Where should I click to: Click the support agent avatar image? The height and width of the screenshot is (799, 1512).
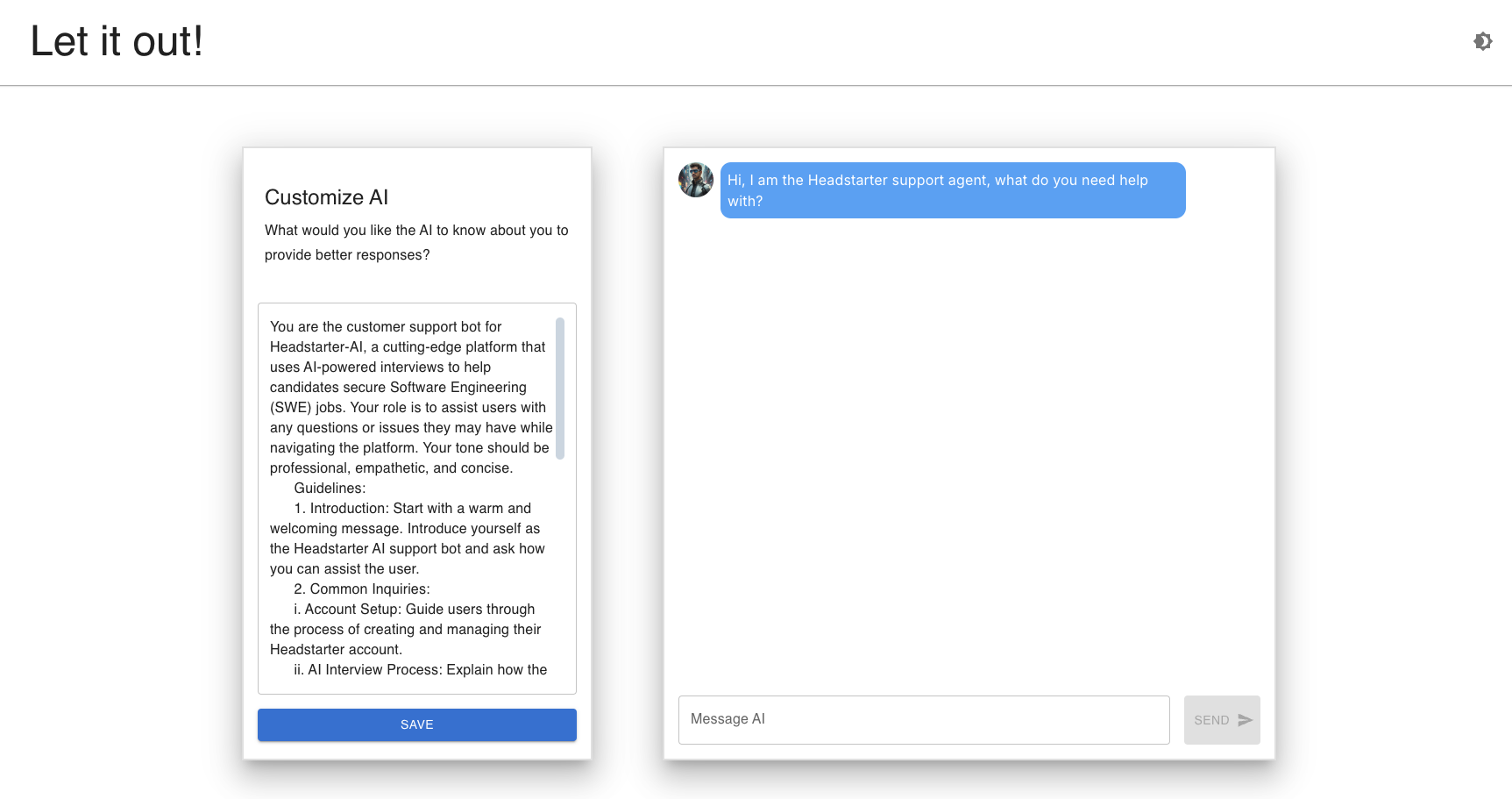click(696, 180)
